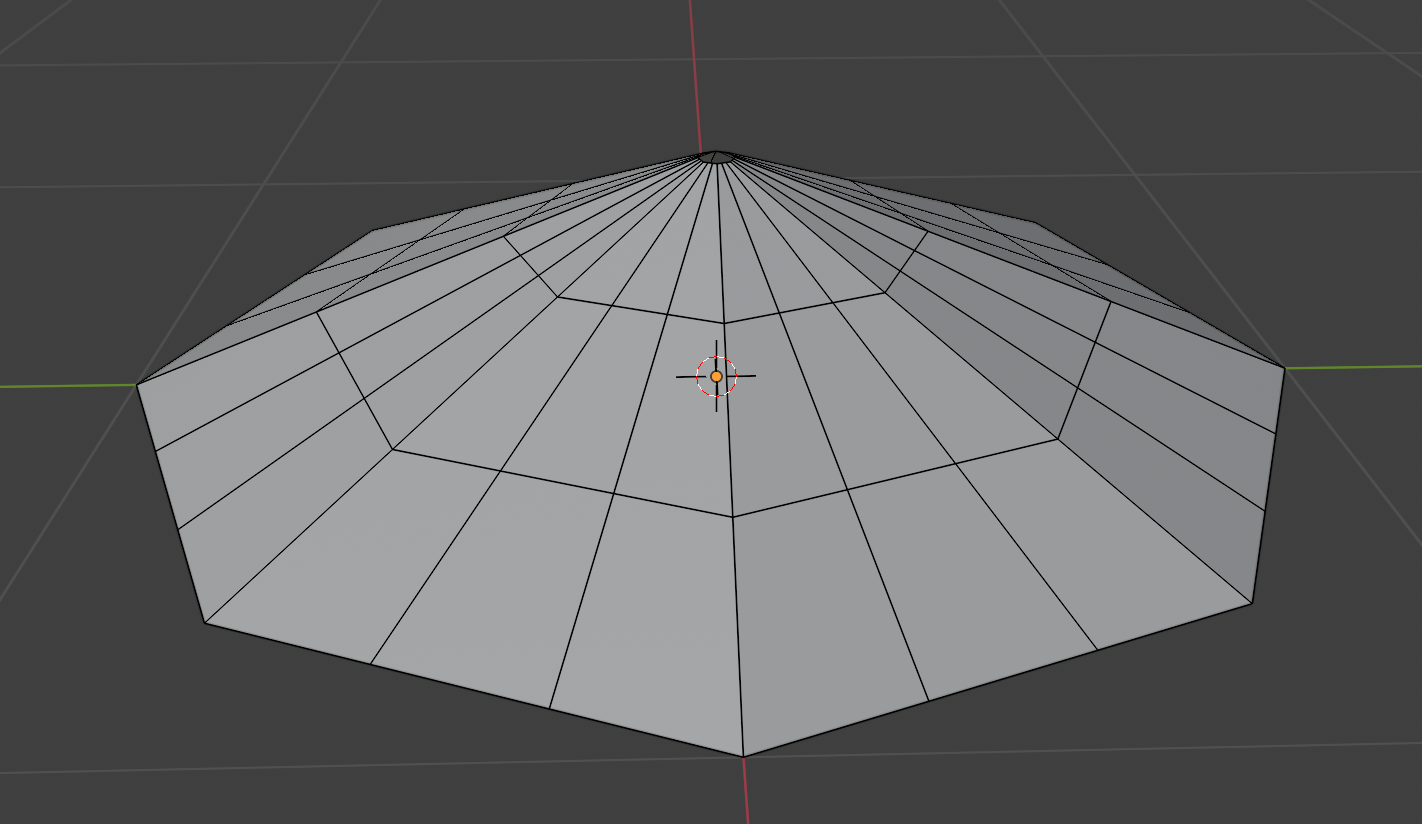Pick middle ring's front corner vertex below cursor
This screenshot has height=824, width=1422.
coord(733,517)
